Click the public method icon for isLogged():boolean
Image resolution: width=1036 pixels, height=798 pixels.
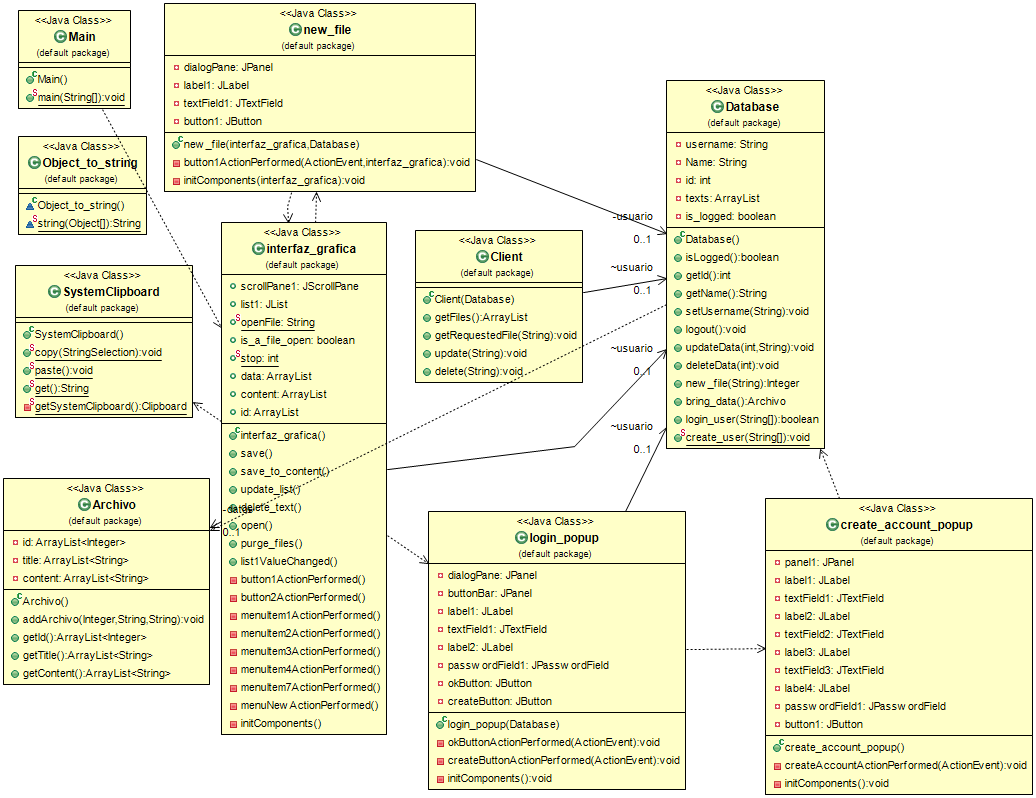pos(678,258)
